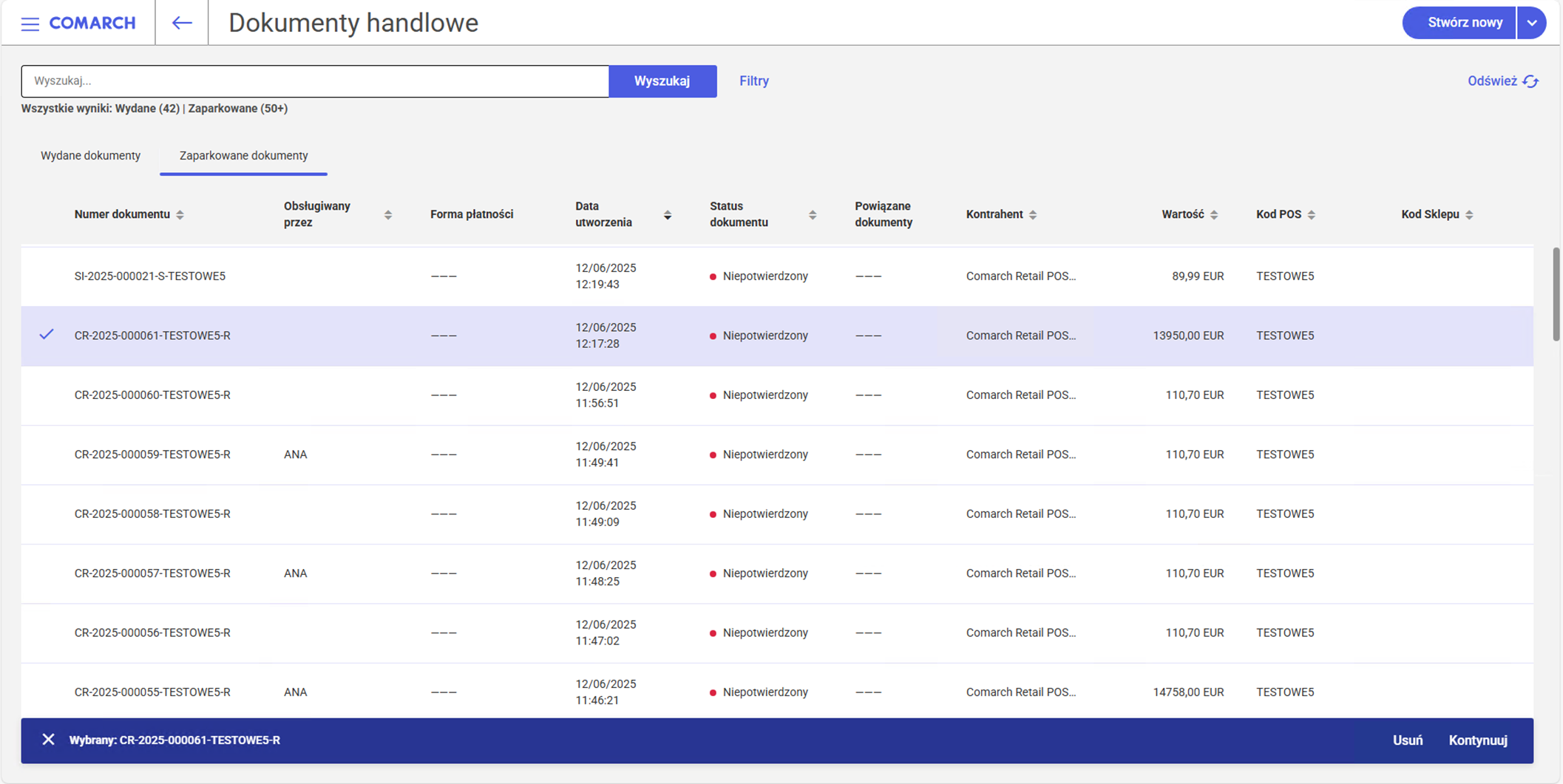Click Niepotwierdzony status in SI-2025-000021 row
1563x784 pixels.
(765, 276)
